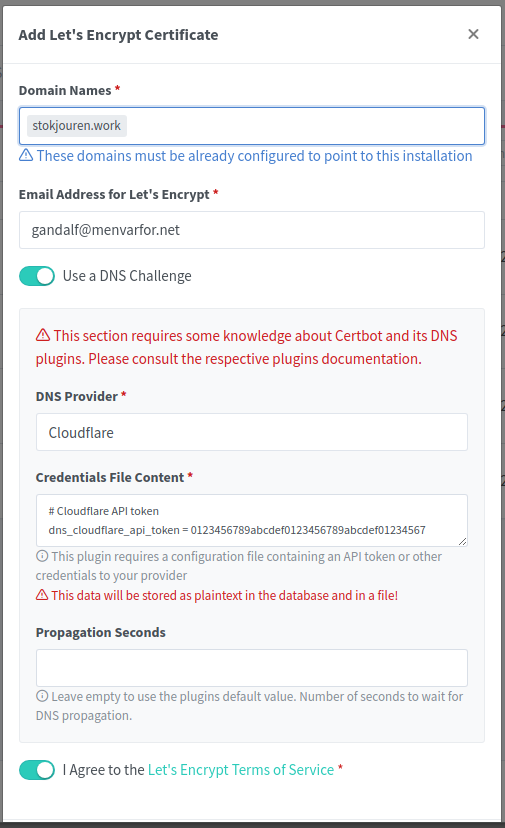This screenshot has height=828, width=505.
Task: Click the credentials textarea resize handle
Action: pos(462,541)
